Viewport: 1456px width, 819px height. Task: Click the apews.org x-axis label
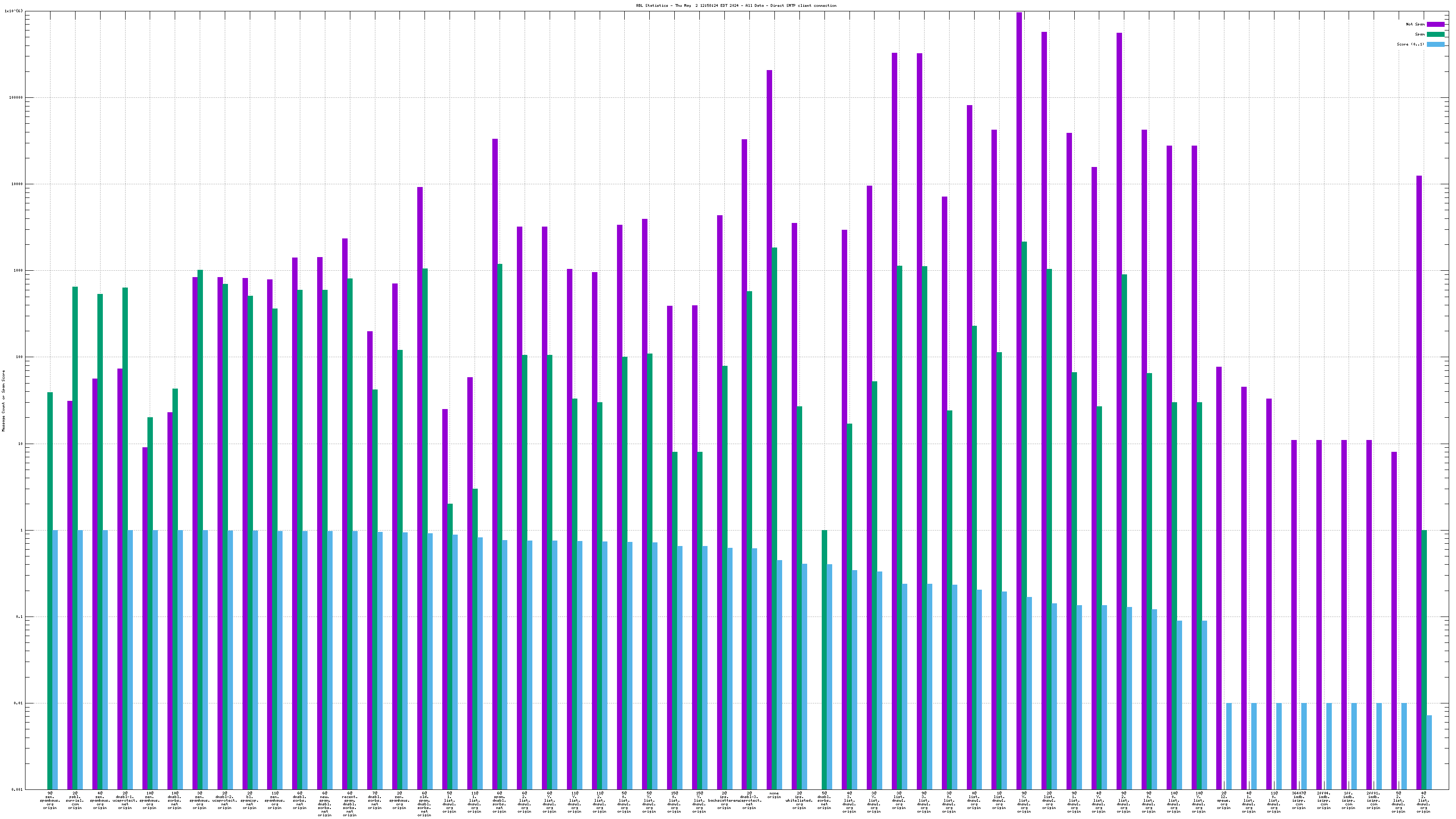(x=1223, y=800)
